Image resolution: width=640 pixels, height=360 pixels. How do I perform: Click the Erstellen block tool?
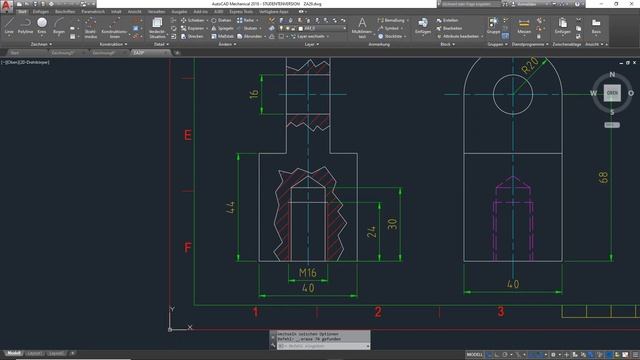[x=447, y=20]
